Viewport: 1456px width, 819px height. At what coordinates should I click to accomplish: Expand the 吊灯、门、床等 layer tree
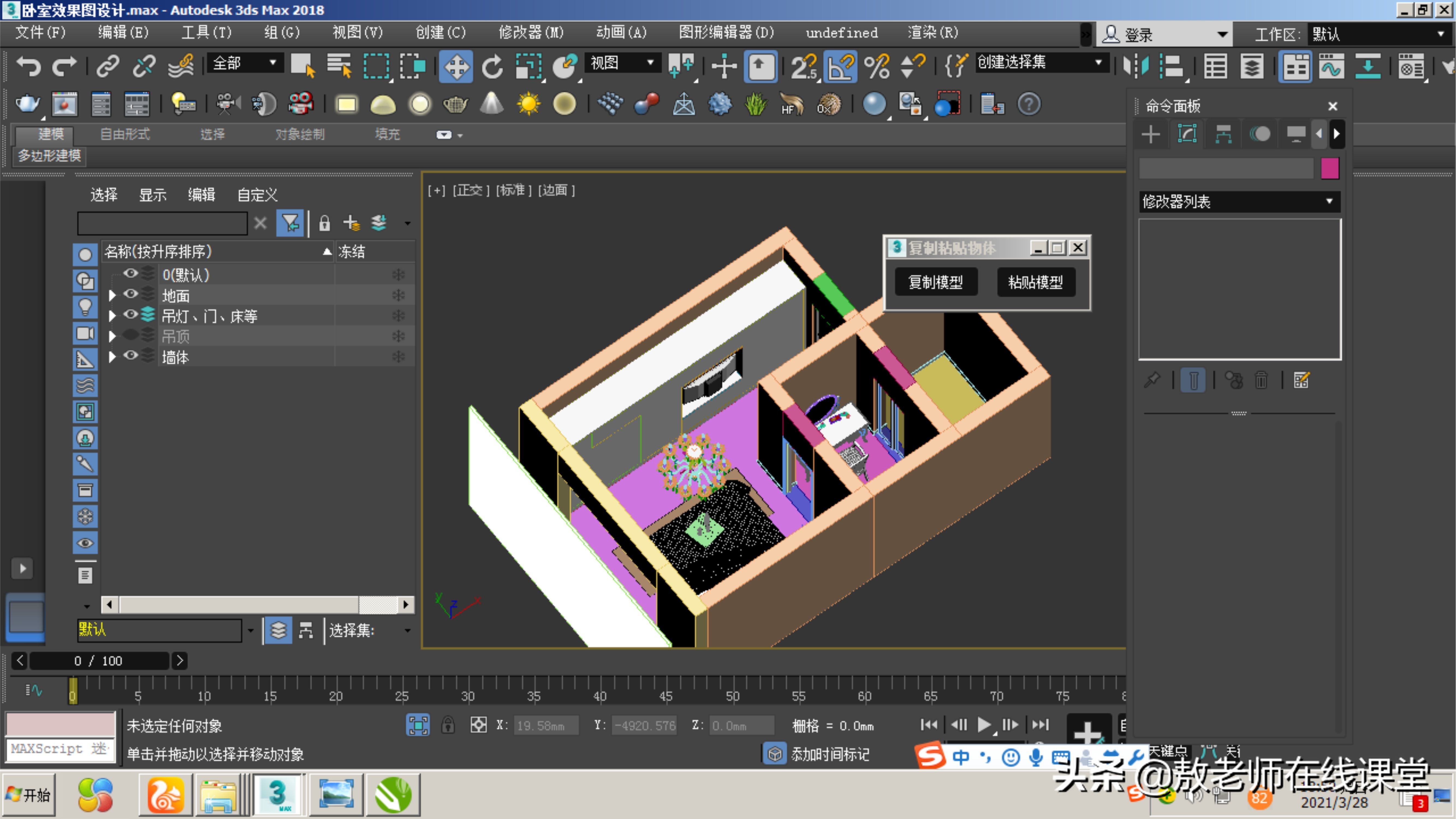[111, 315]
